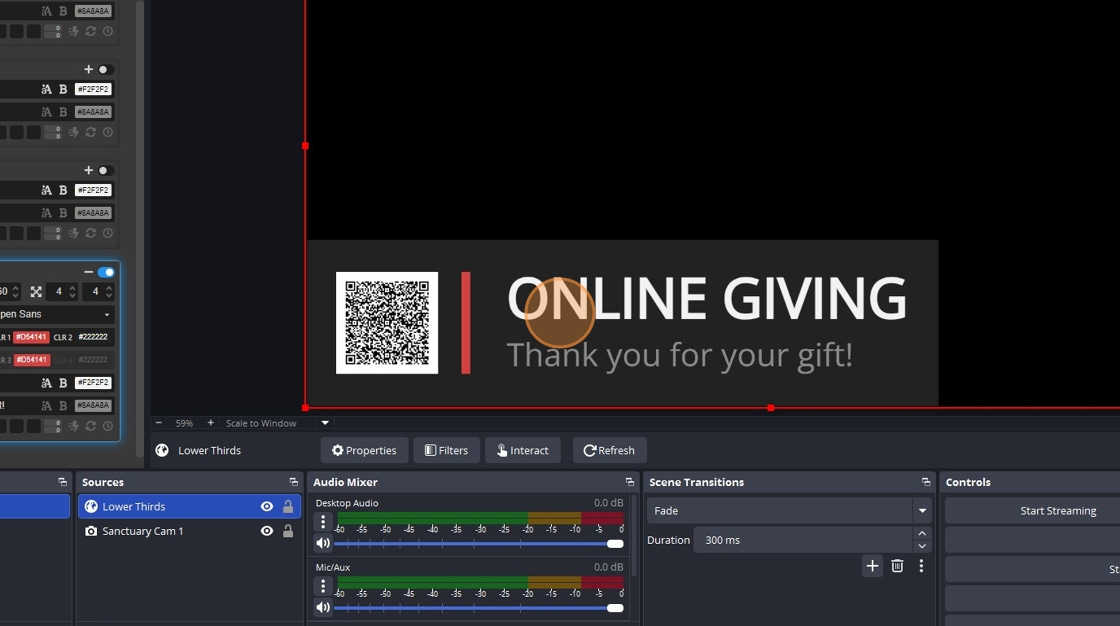Open the CLR 2 #222222 color swatch
Image resolution: width=1120 pixels, height=626 pixels.
click(x=93, y=337)
